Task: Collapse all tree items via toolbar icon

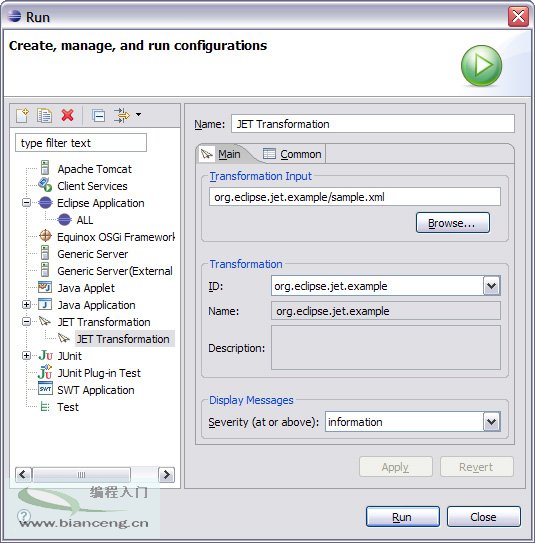Action: 98,115
